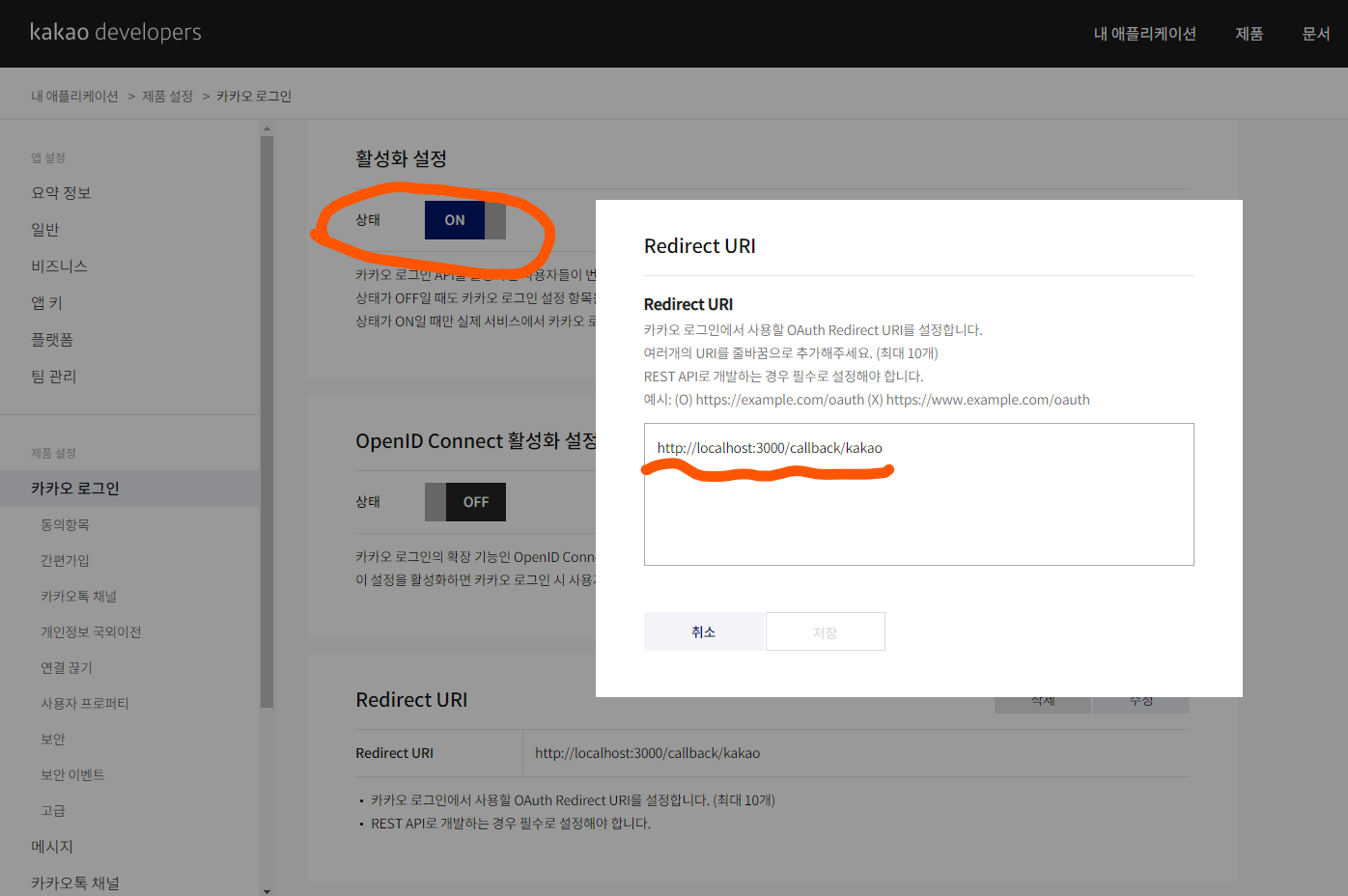Click the sidebar vertical scrollbar

click(267, 421)
